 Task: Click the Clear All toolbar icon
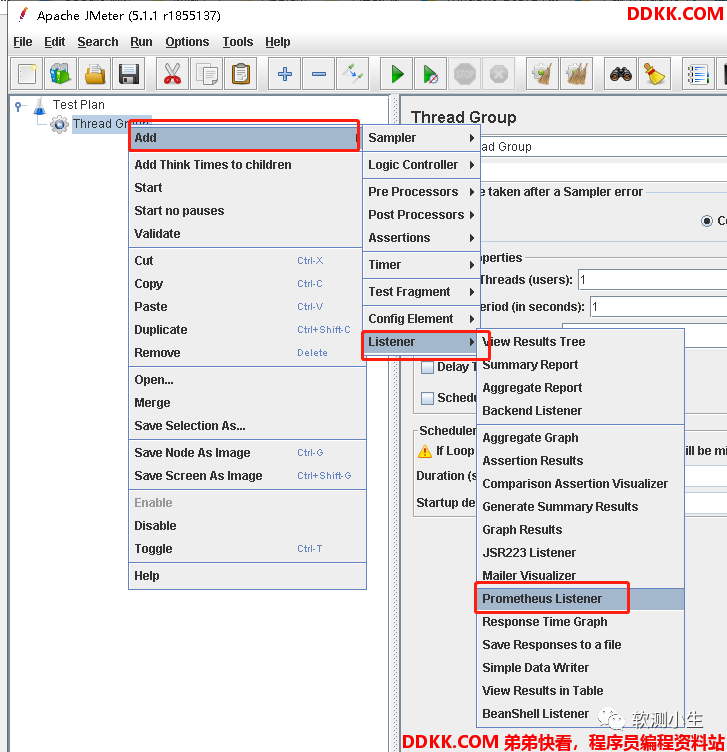[x=576, y=74]
